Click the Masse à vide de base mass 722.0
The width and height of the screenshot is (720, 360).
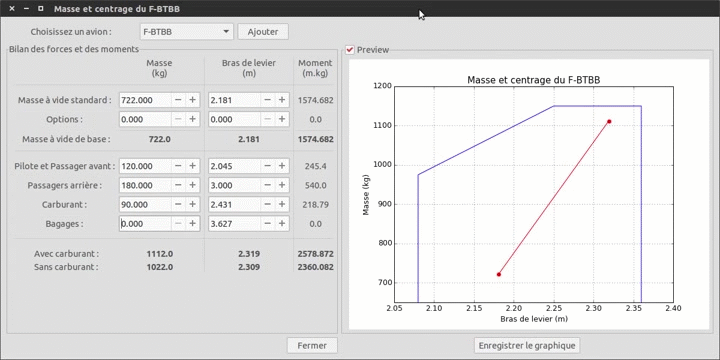click(x=160, y=139)
